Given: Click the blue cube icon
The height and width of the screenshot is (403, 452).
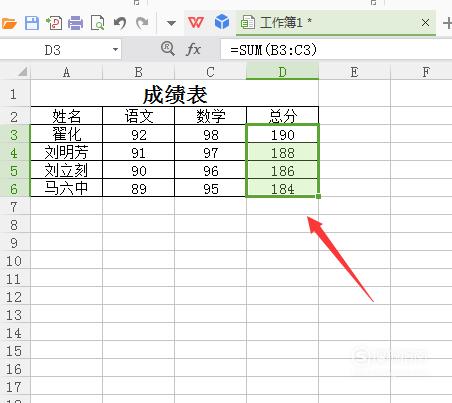Looking at the screenshot, I should (222, 22).
